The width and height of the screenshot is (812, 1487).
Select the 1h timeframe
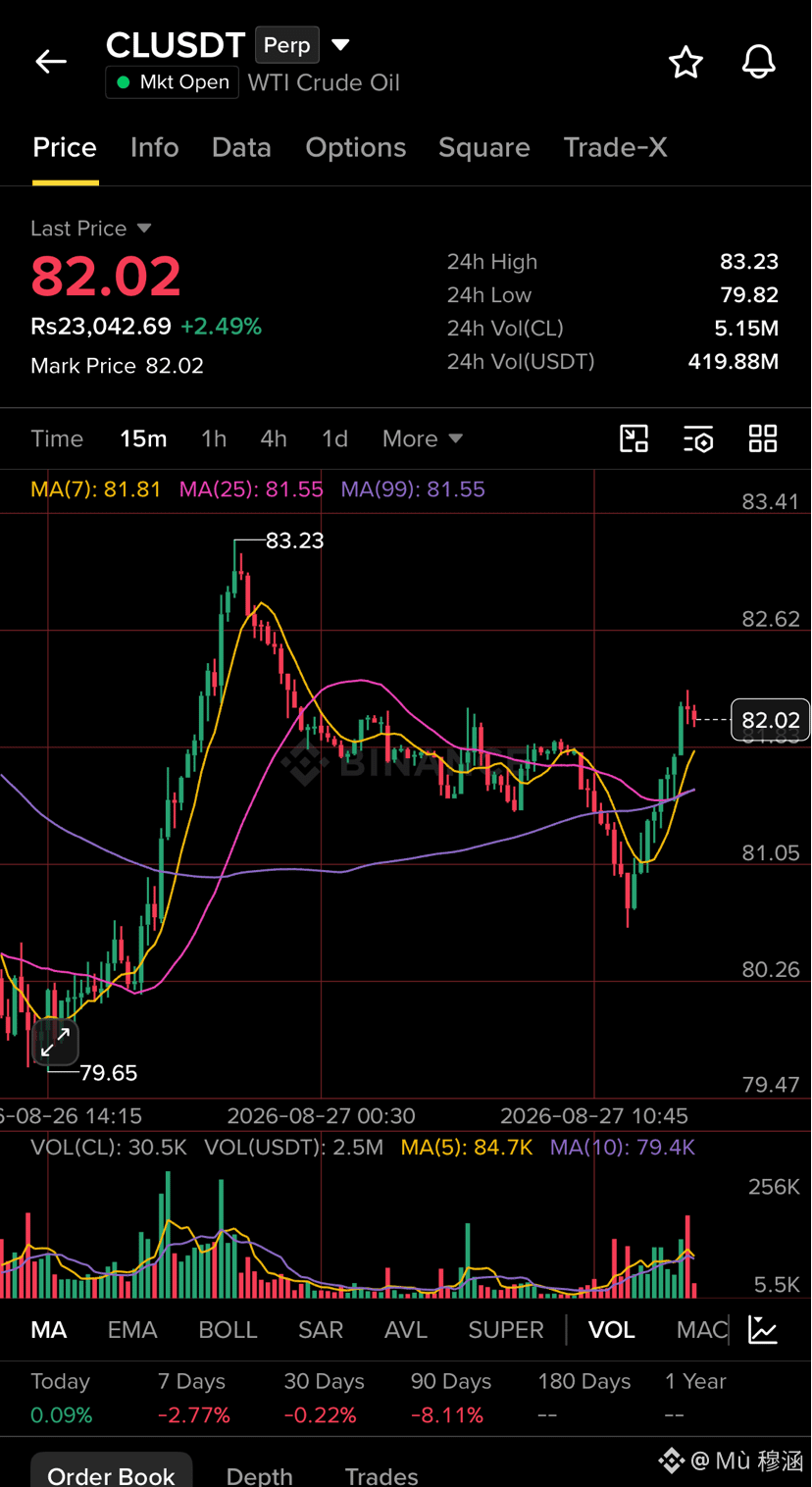[214, 438]
